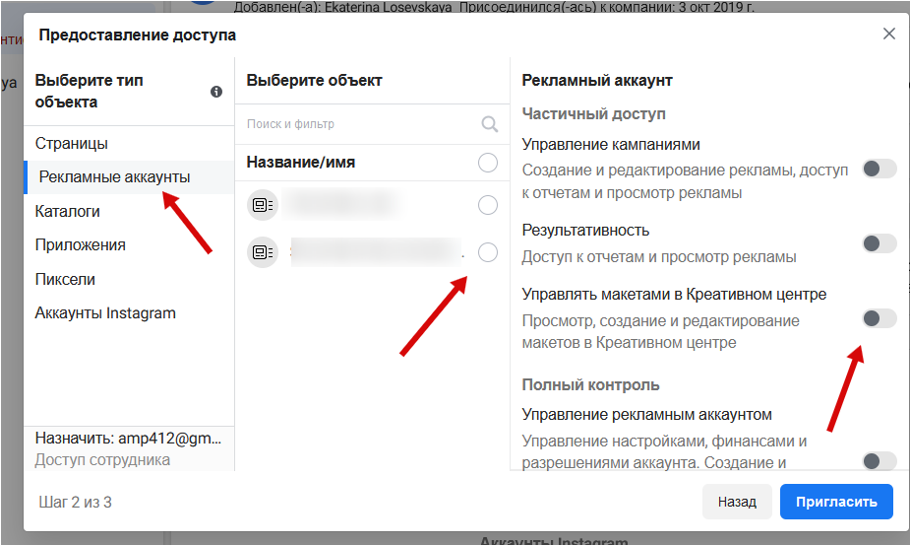The height and width of the screenshot is (548, 914).
Task: Open the Страницы object type
Action: point(72,144)
